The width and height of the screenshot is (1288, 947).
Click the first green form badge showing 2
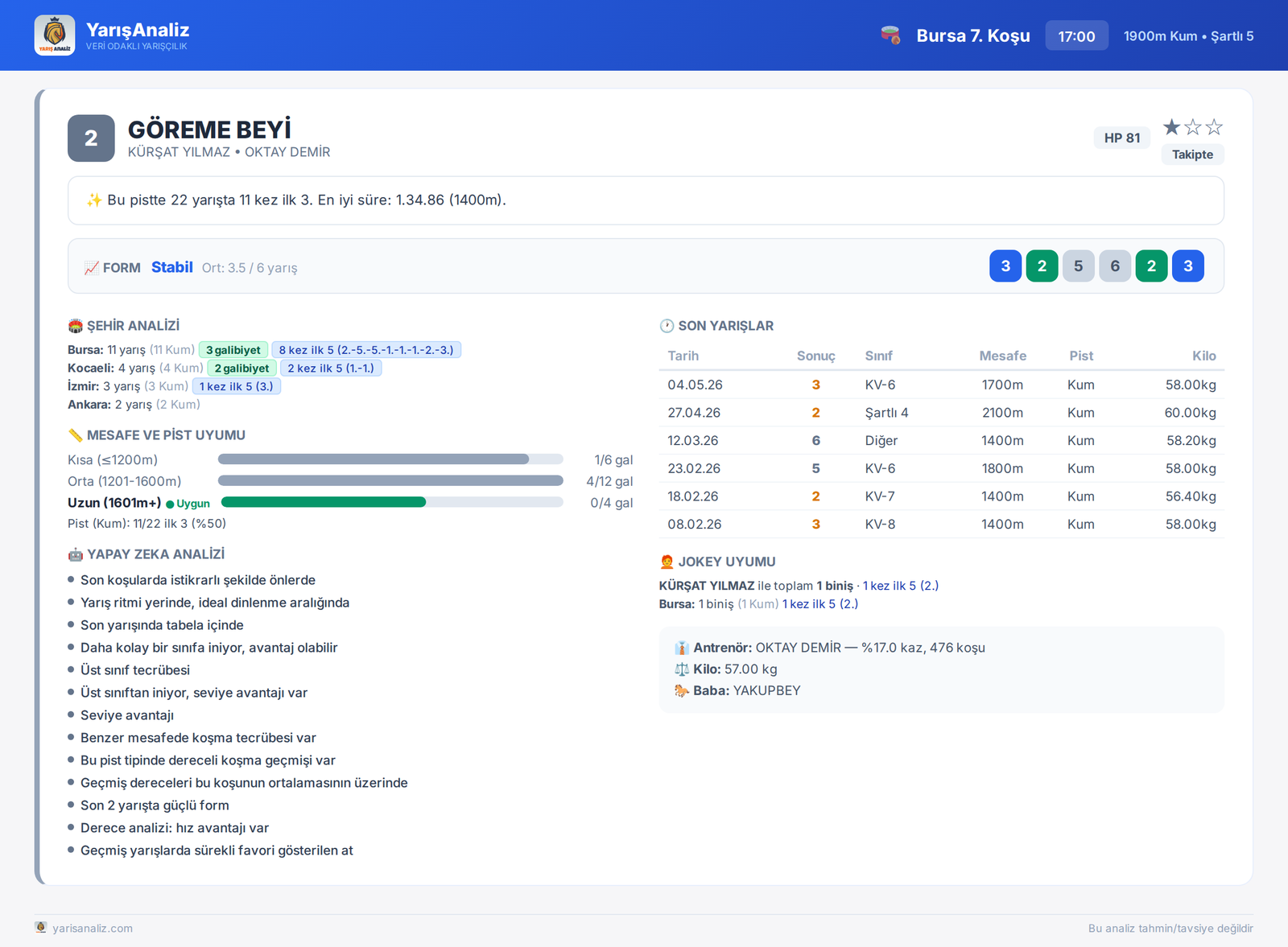tap(1042, 266)
